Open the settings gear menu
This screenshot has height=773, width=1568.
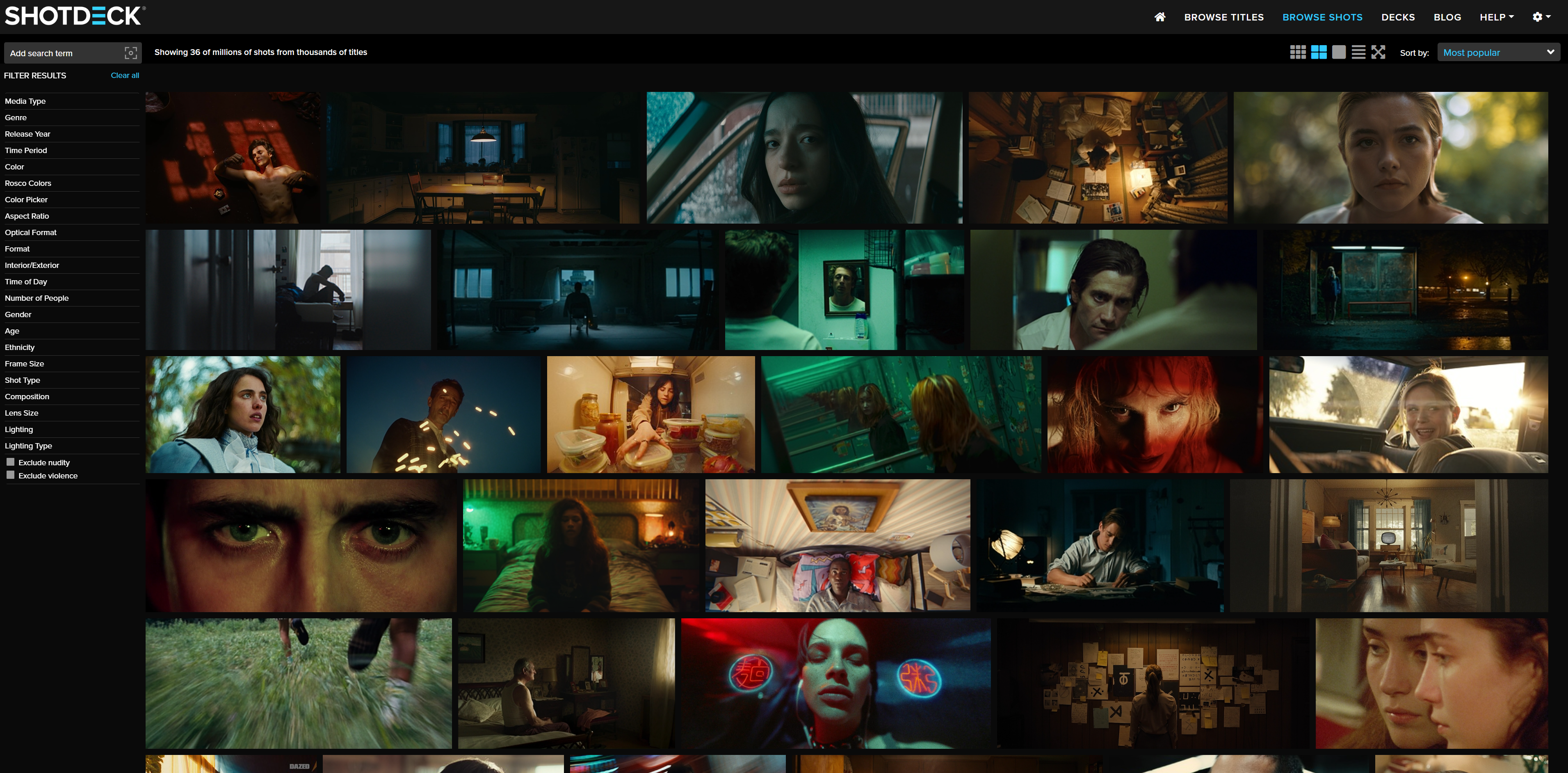(1541, 17)
